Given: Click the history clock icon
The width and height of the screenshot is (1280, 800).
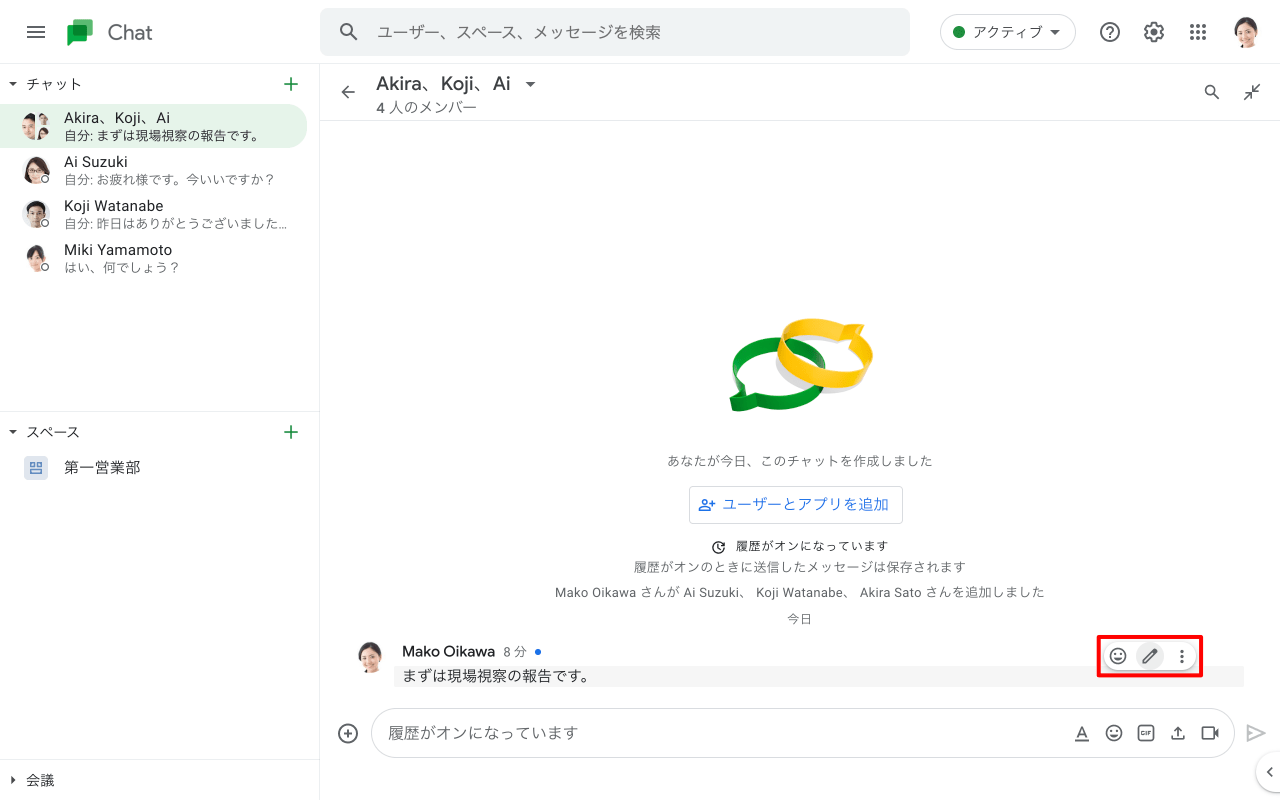Looking at the screenshot, I should pos(718,547).
